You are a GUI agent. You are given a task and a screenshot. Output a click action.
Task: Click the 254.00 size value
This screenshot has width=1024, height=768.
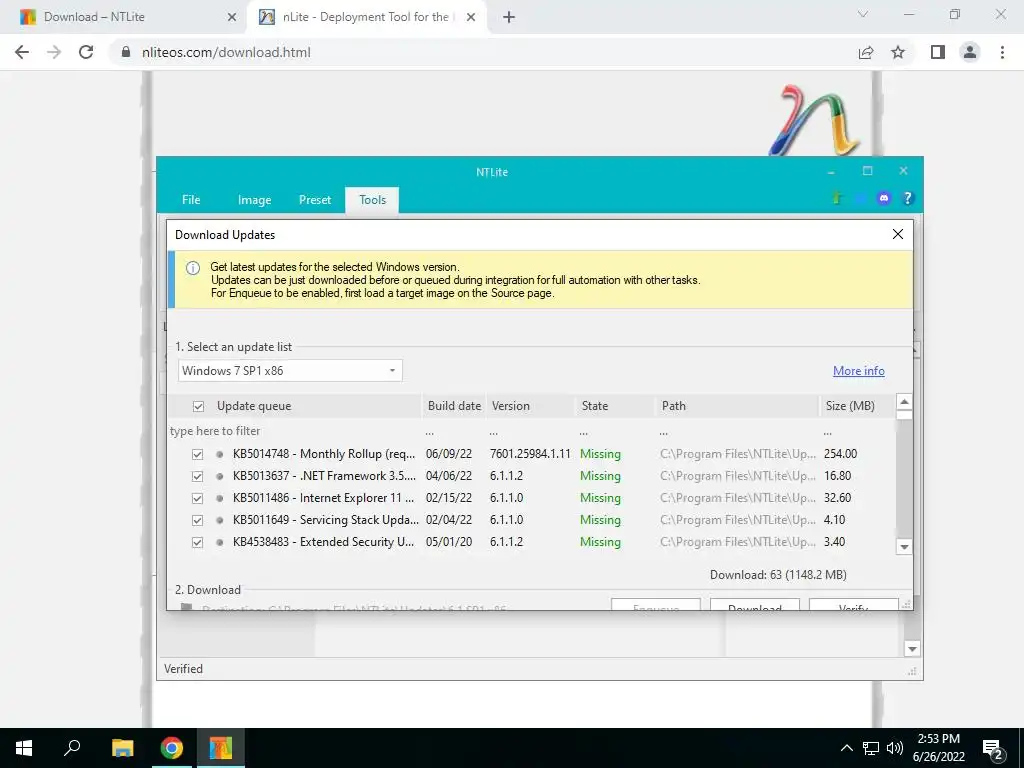(x=840, y=454)
